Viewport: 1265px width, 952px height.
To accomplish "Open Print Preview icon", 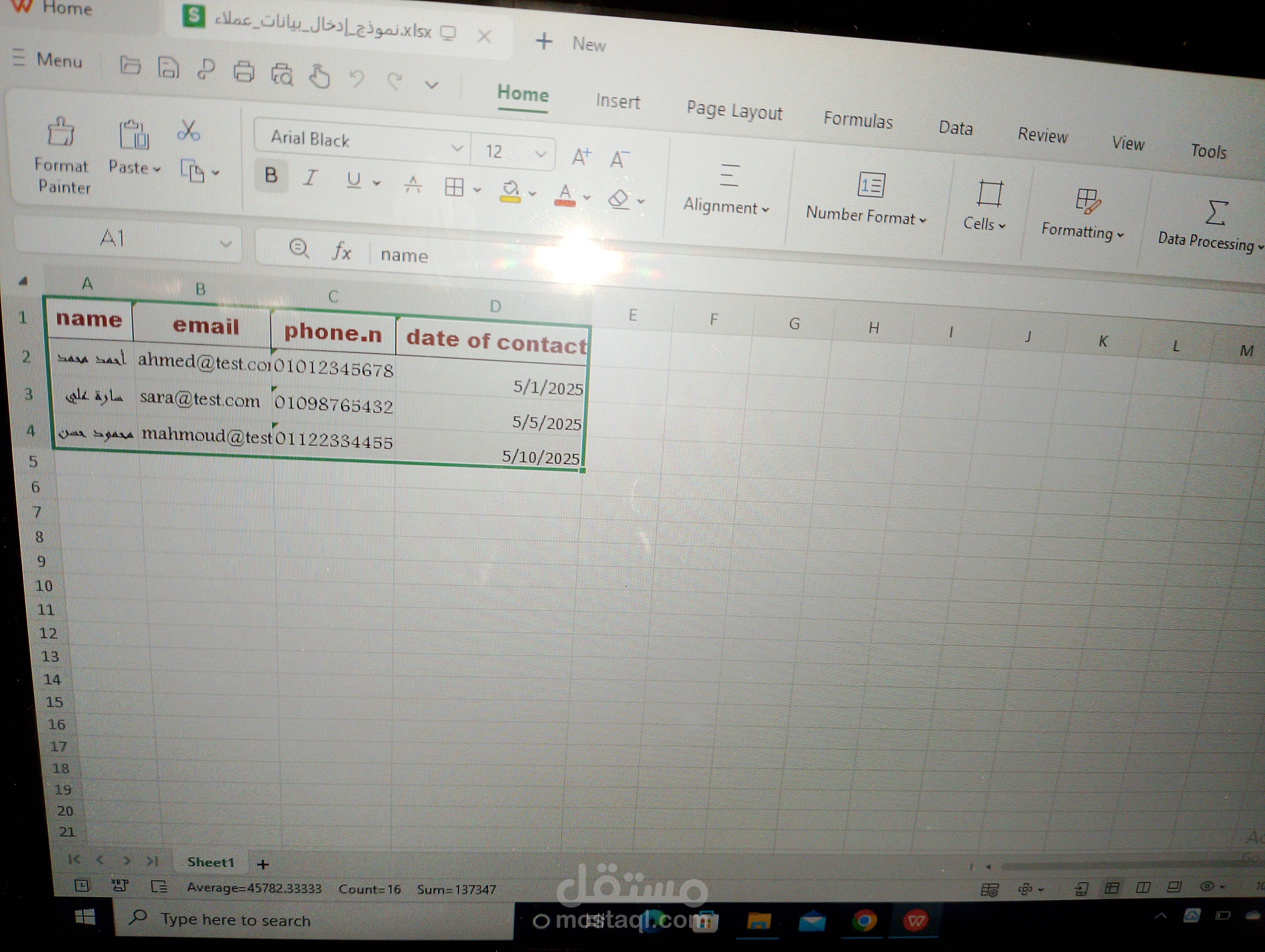I will 282,75.
